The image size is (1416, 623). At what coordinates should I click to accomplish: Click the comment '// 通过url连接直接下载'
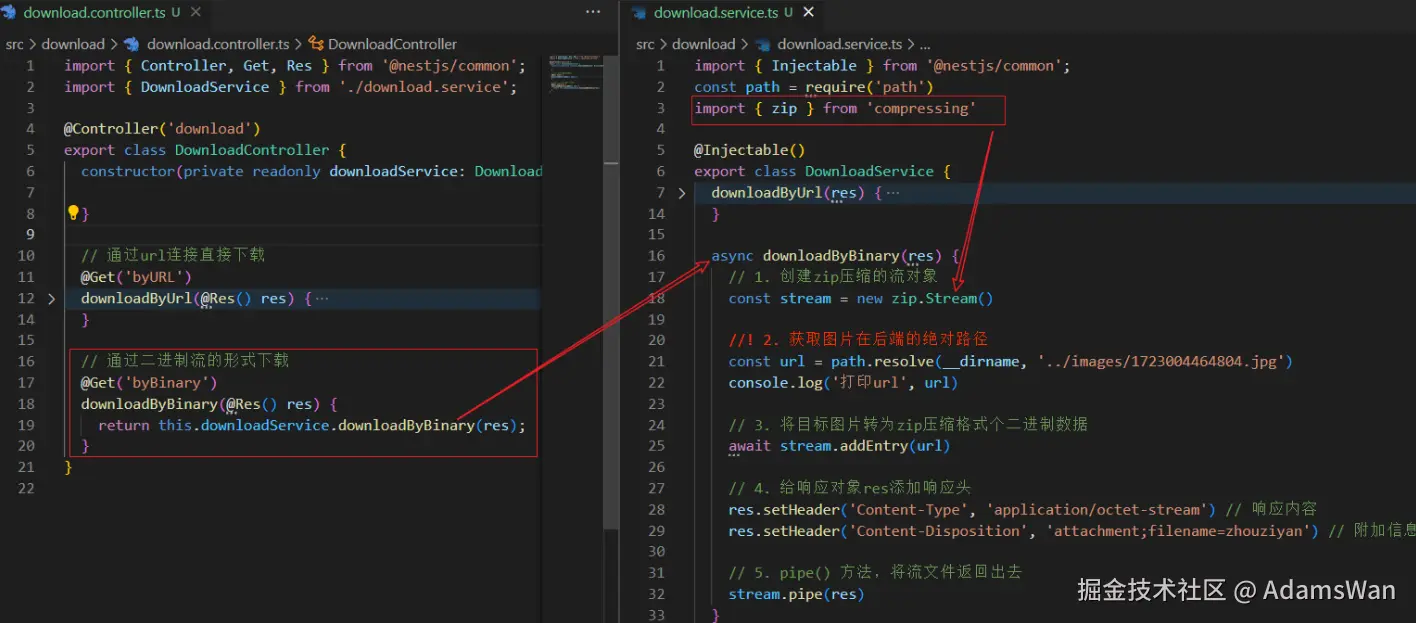[x=173, y=255]
